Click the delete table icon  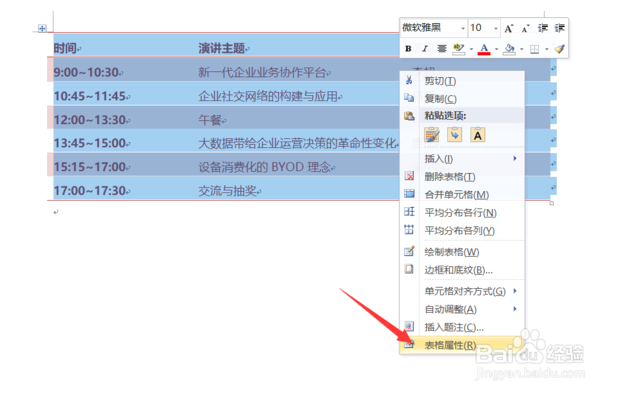click(409, 176)
